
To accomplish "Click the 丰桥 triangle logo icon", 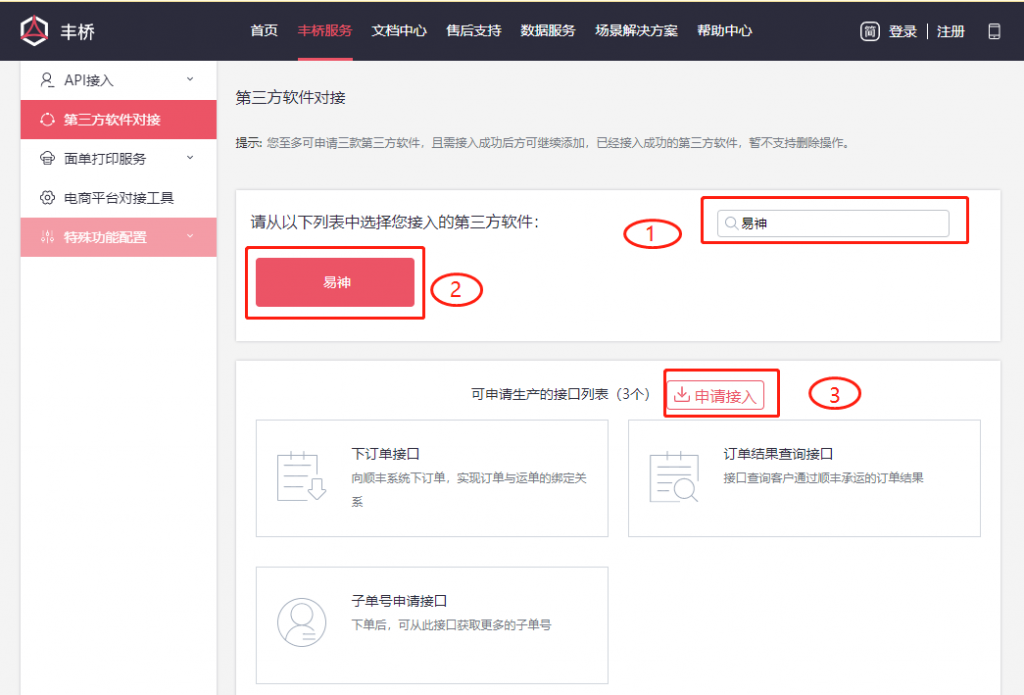I will click(x=34, y=30).
